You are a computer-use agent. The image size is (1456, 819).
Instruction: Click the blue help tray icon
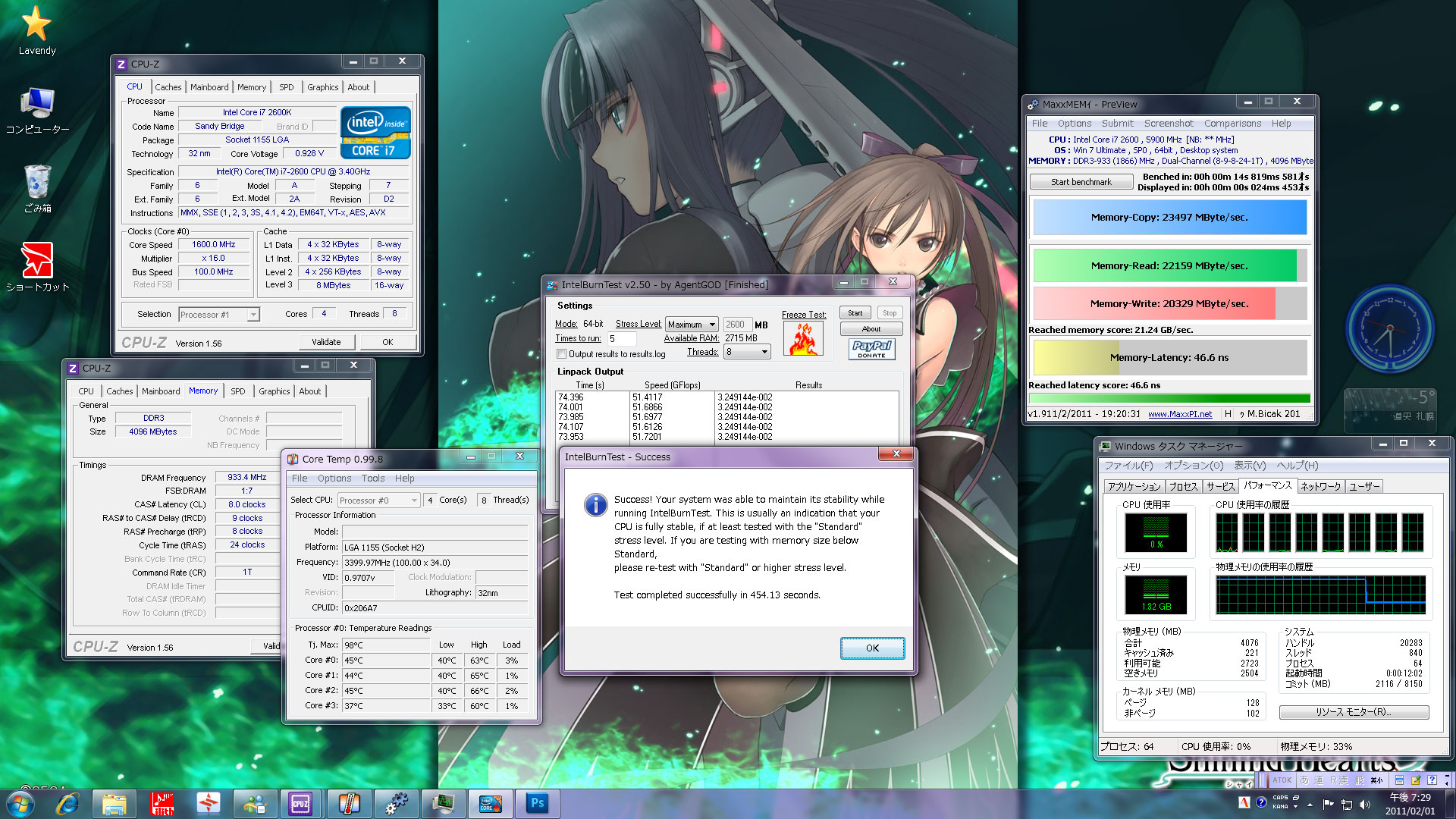[1261, 802]
